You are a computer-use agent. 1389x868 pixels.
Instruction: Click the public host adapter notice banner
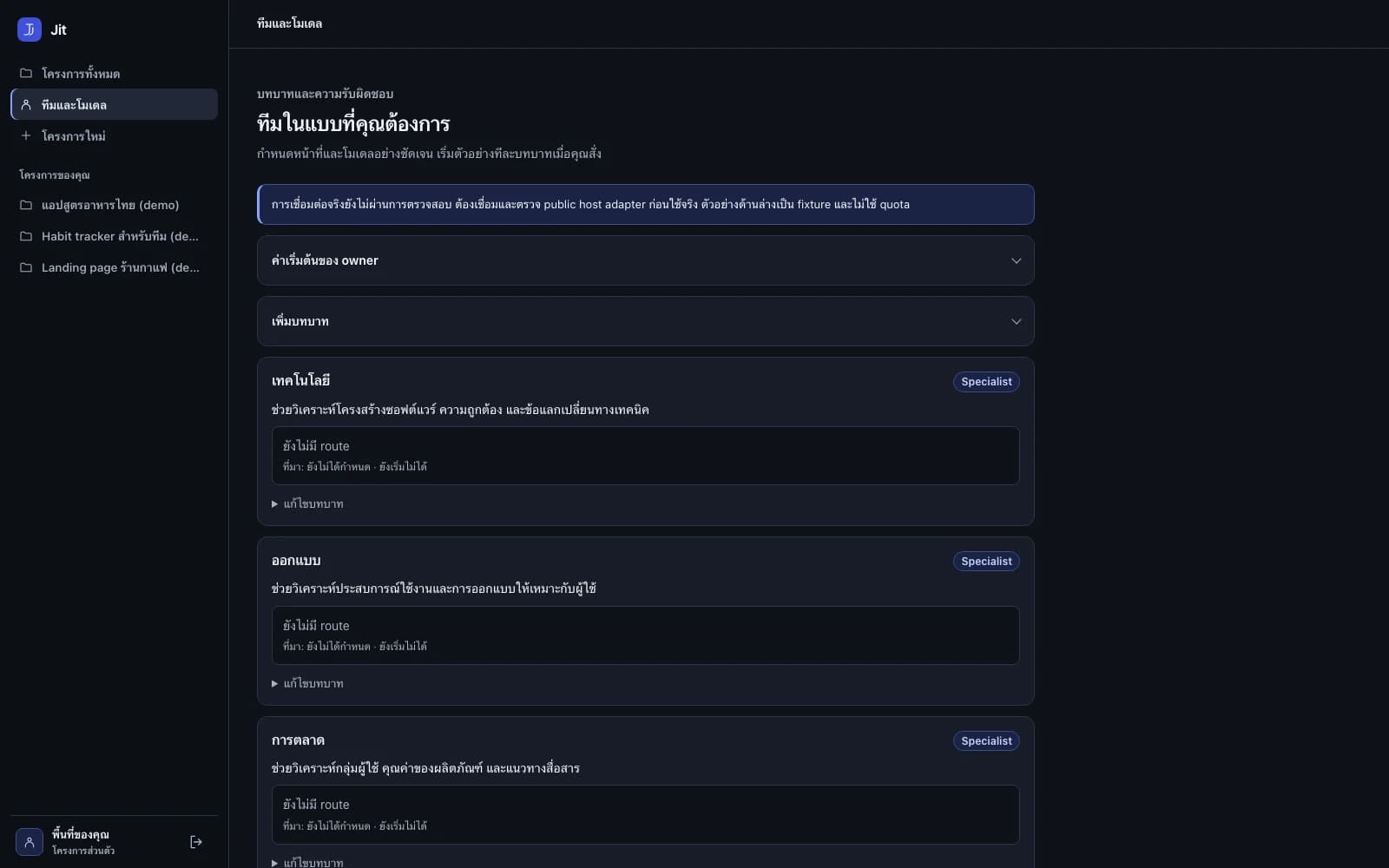click(646, 205)
